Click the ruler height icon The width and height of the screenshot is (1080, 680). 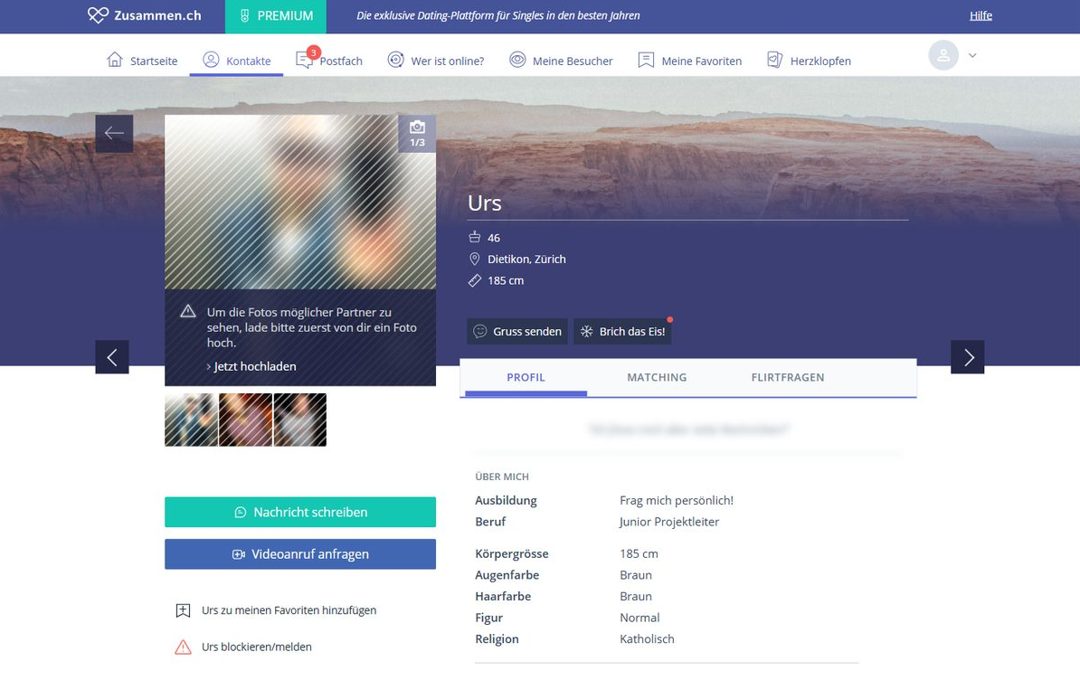click(x=475, y=280)
